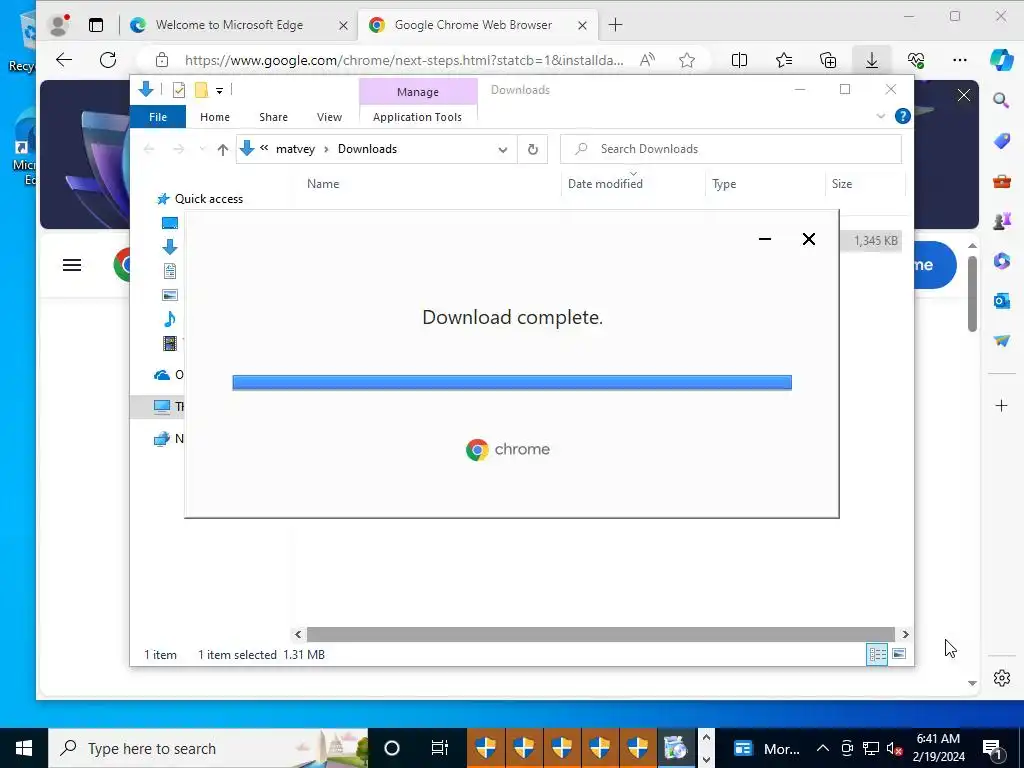Screen dimensions: 1024x768
Task: Switch Explorer to large icons view
Action: pyautogui.click(x=899, y=654)
